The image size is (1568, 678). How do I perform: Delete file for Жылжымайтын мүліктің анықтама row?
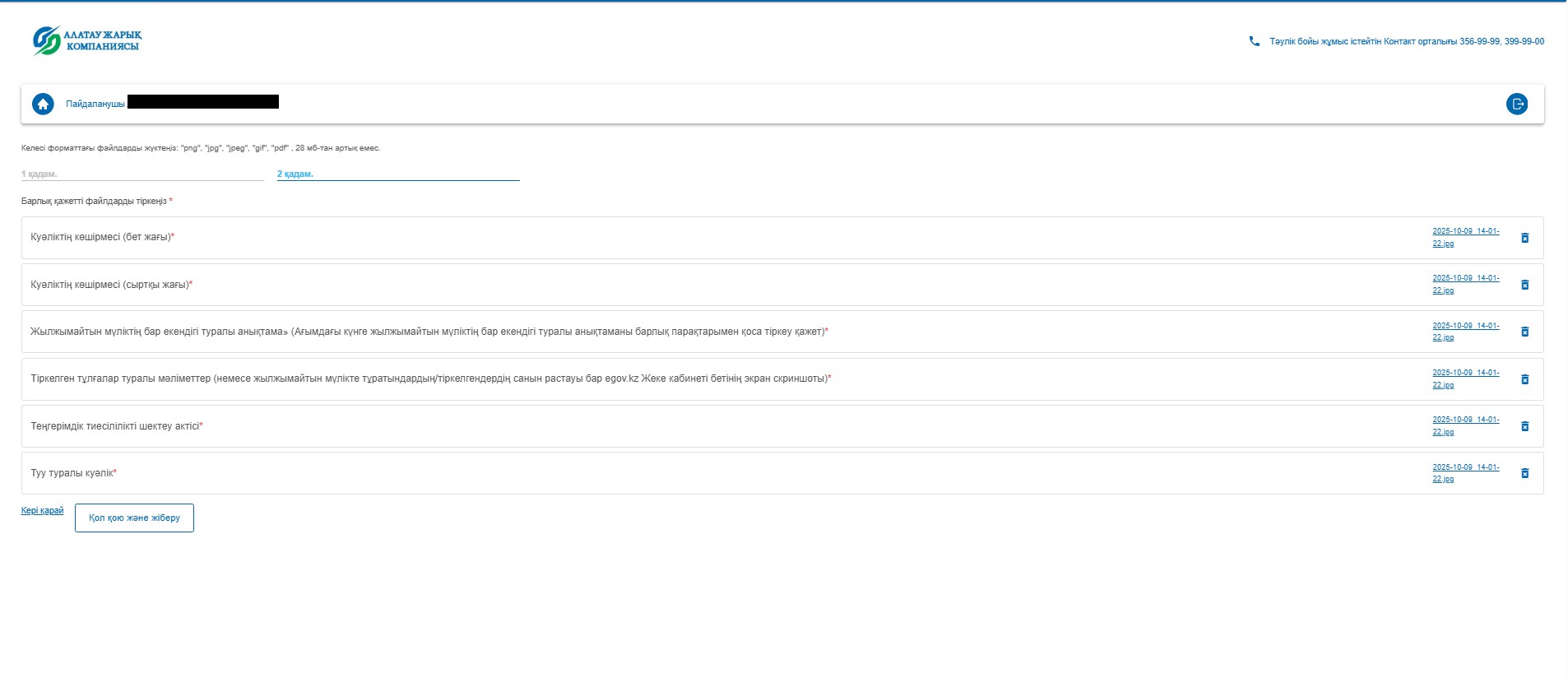click(x=1524, y=332)
